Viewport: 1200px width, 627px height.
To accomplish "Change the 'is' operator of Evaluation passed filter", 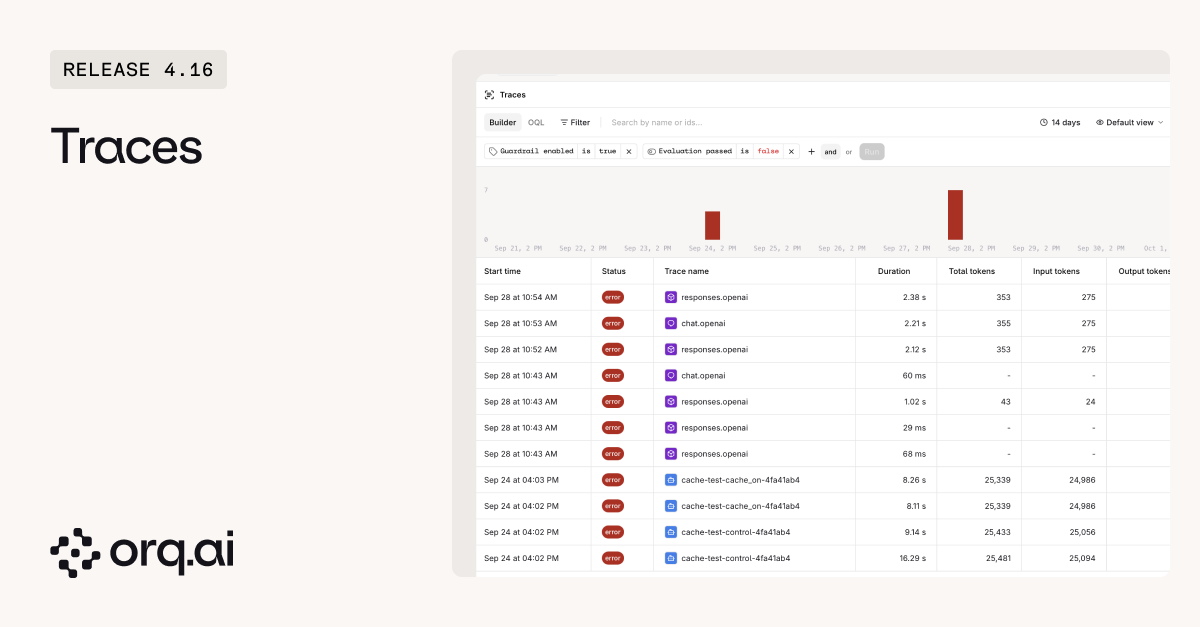I will 744,151.
